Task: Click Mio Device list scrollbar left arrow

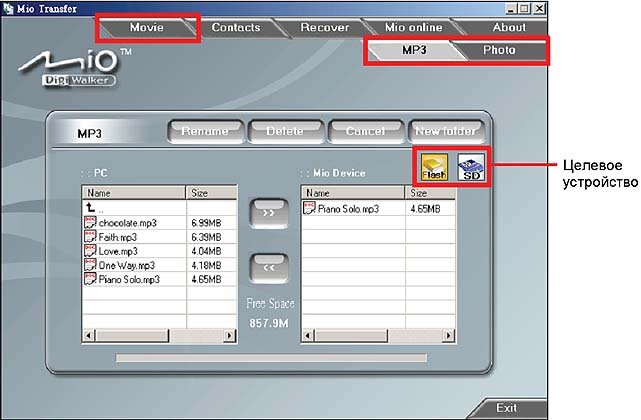Action: 308,336
